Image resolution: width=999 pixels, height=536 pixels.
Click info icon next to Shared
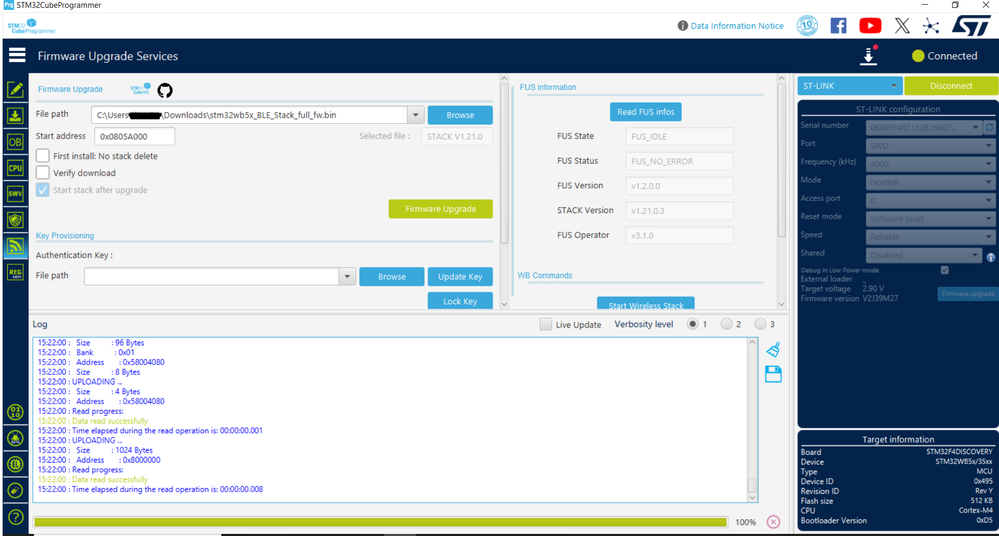pyautogui.click(x=991, y=257)
